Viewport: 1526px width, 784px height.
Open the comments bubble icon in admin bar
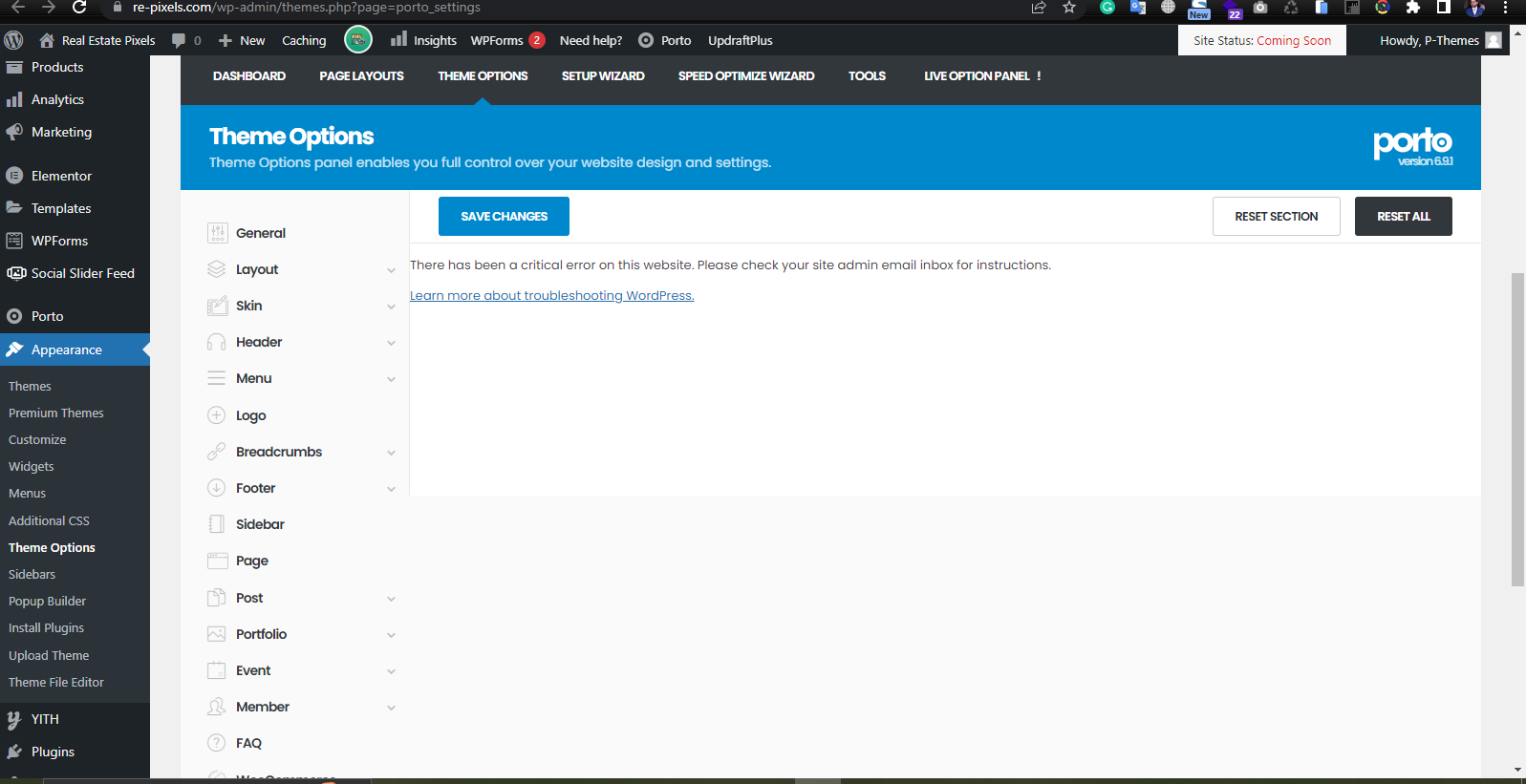tap(179, 40)
